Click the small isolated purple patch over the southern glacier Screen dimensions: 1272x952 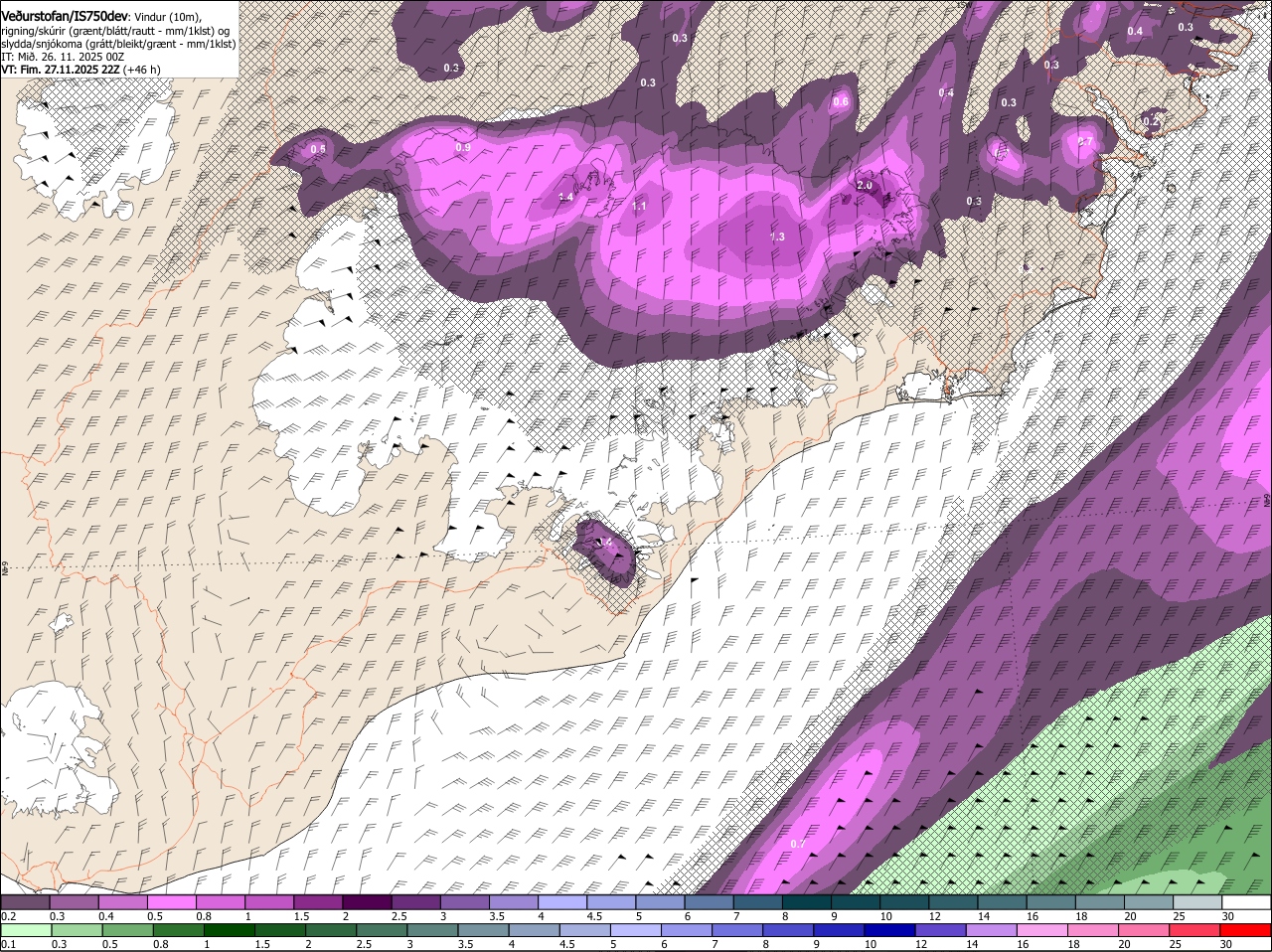click(x=605, y=552)
